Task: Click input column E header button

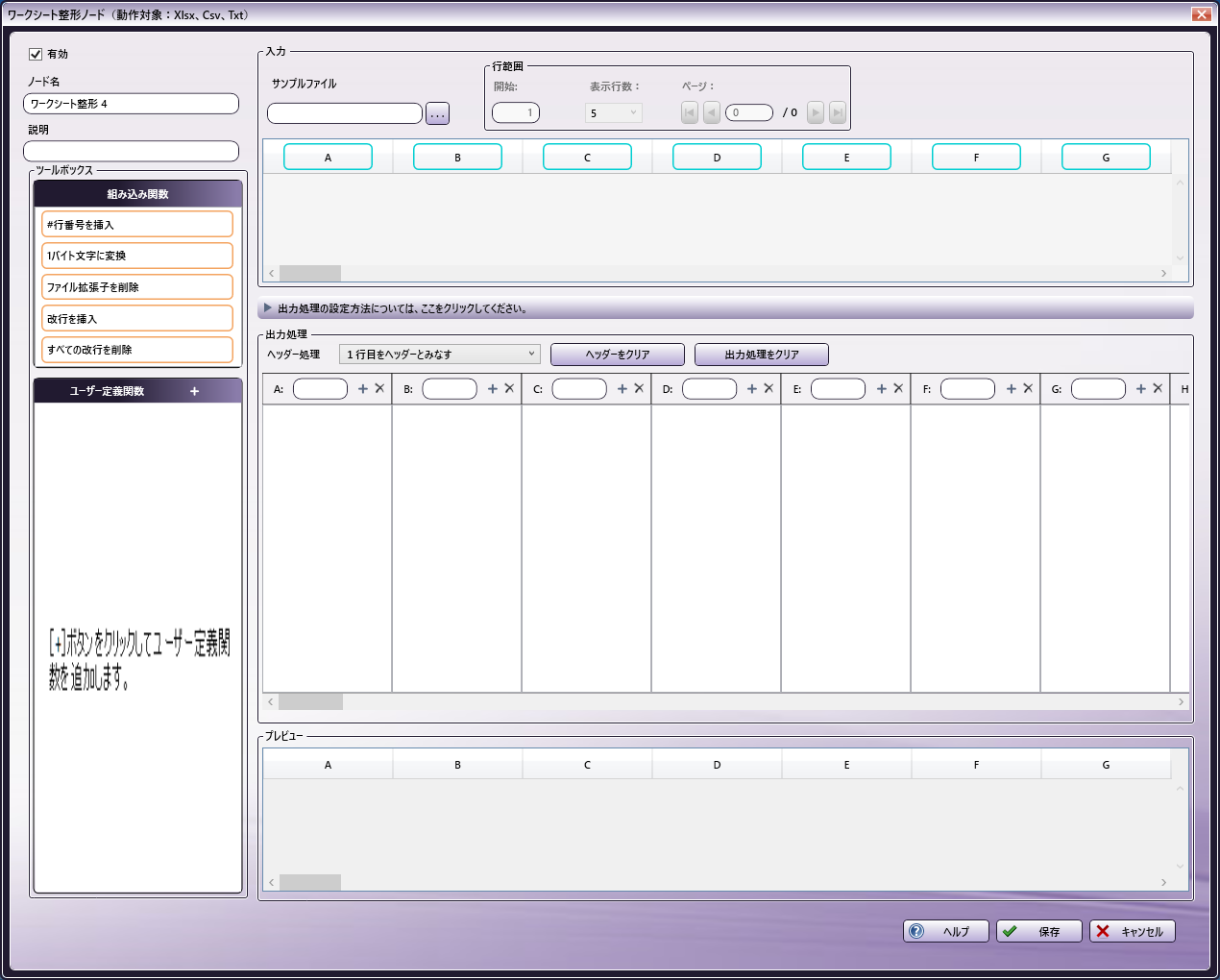Action: coord(846,157)
